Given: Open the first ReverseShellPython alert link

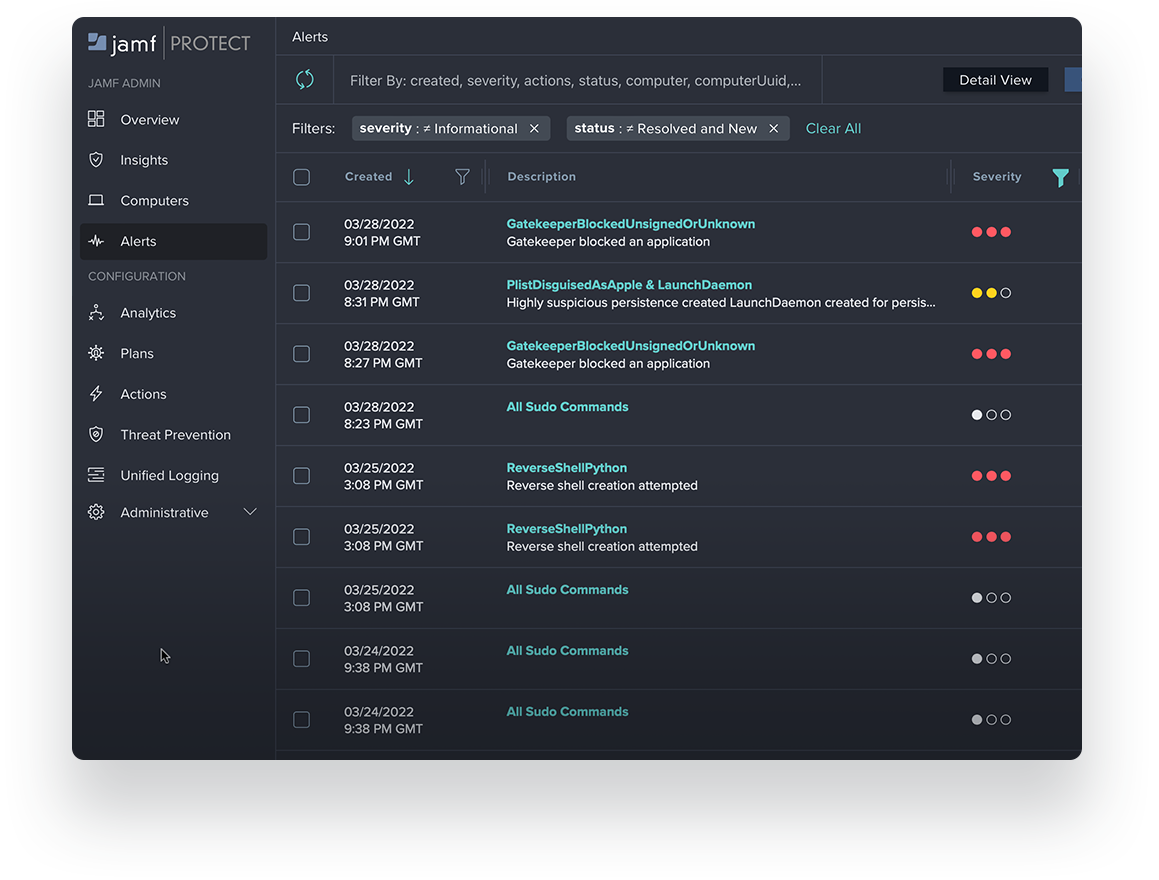Looking at the screenshot, I should (x=566, y=468).
